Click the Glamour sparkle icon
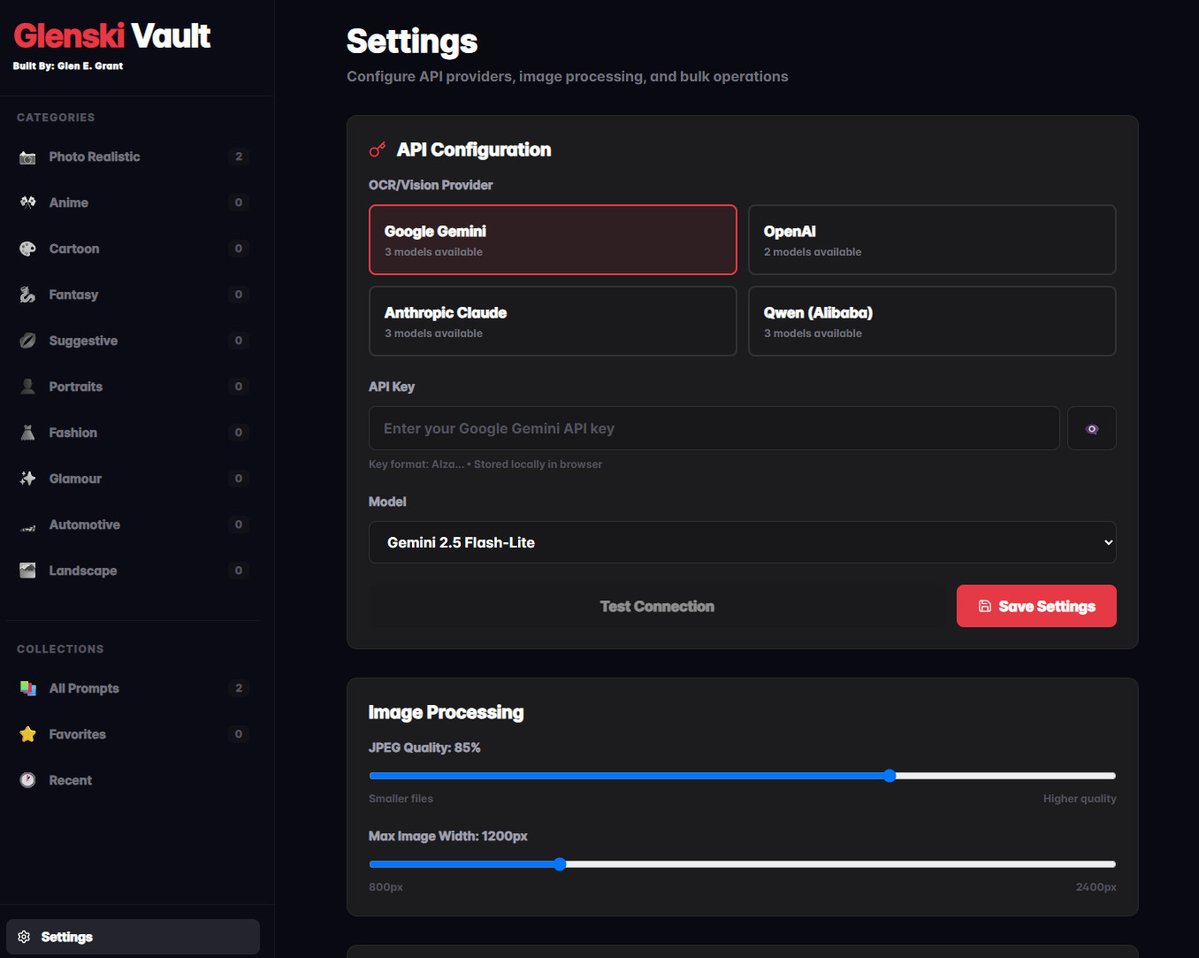Image resolution: width=1199 pixels, height=958 pixels. click(x=28, y=479)
